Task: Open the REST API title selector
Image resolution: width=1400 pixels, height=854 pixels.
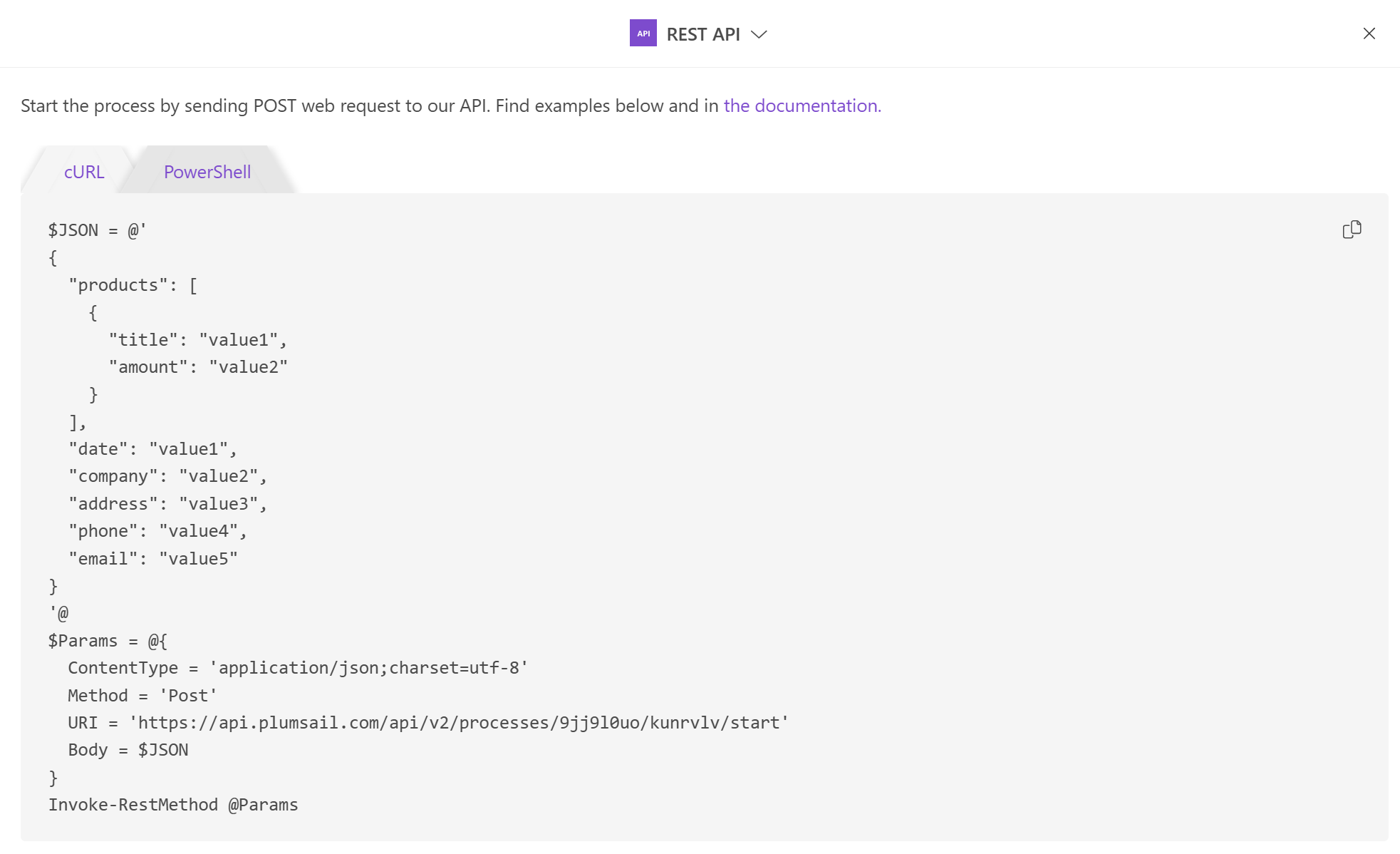Action: pyautogui.click(x=703, y=34)
